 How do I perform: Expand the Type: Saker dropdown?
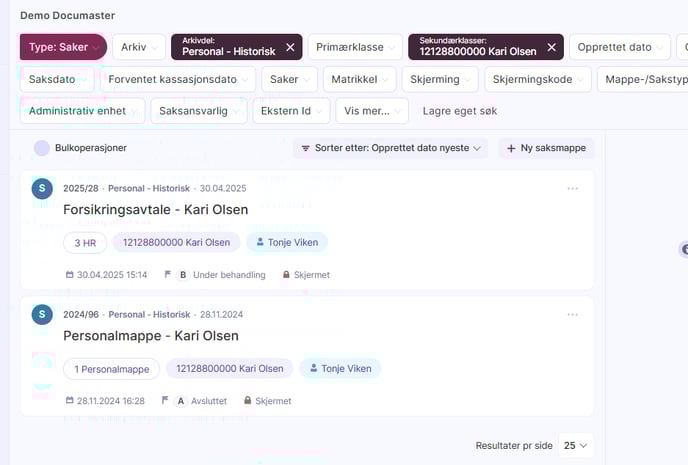63,47
